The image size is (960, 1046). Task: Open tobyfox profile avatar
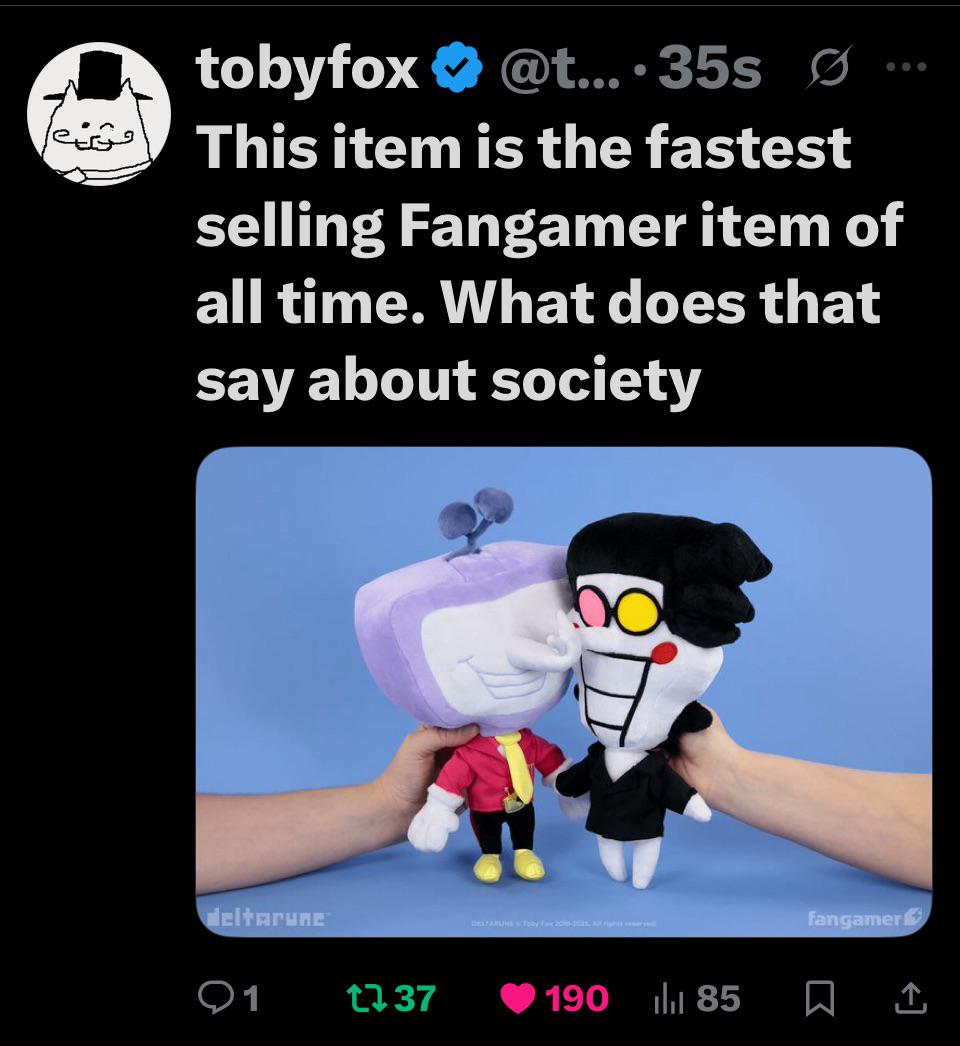(x=99, y=113)
